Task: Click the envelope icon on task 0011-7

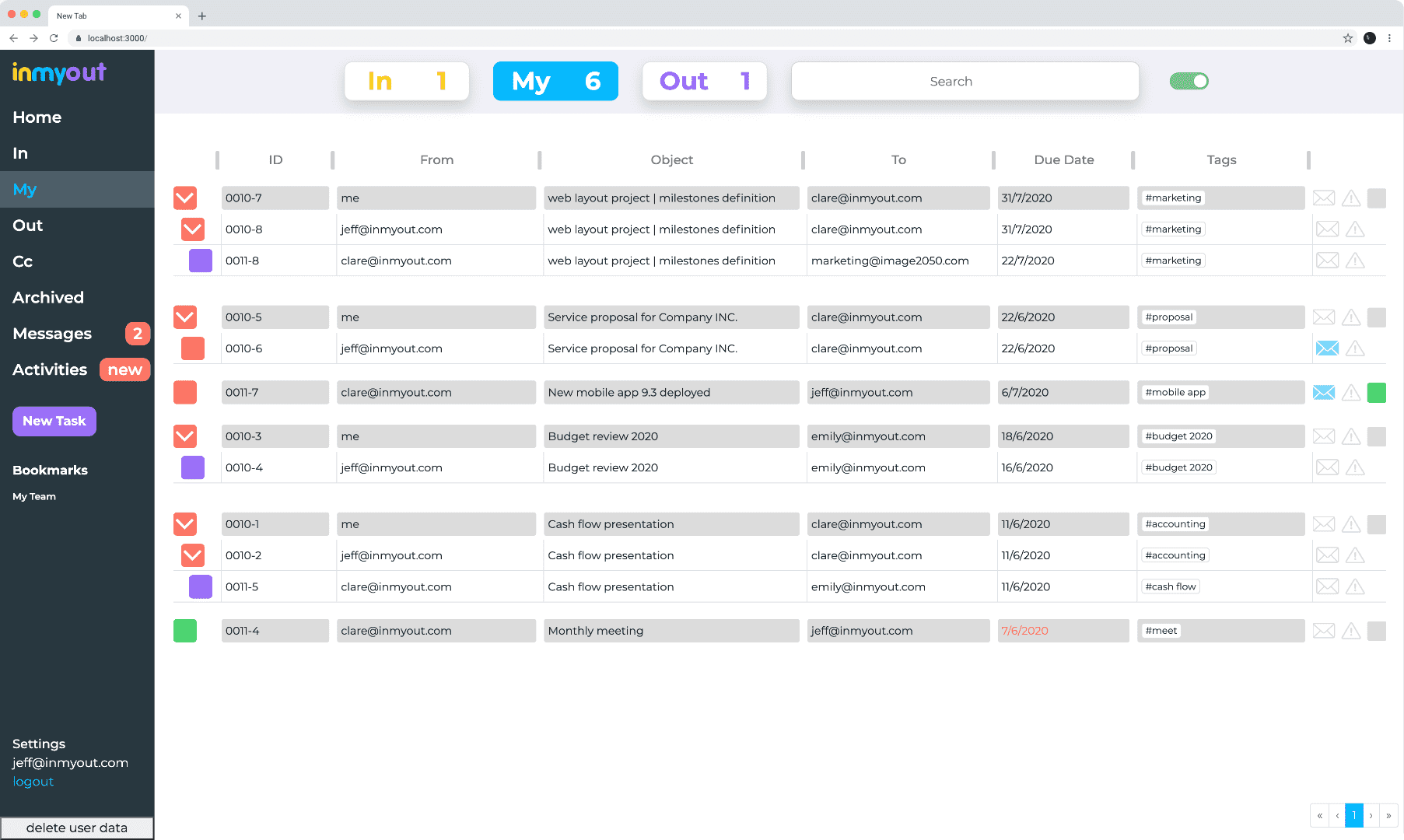Action: pyautogui.click(x=1324, y=393)
